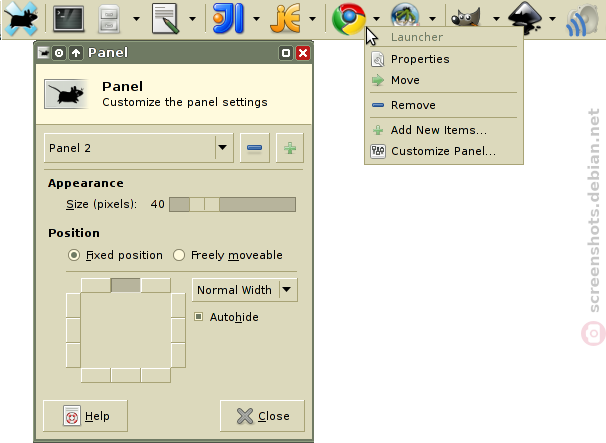
Task: Launch the blue JI application icon
Action: point(229,18)
